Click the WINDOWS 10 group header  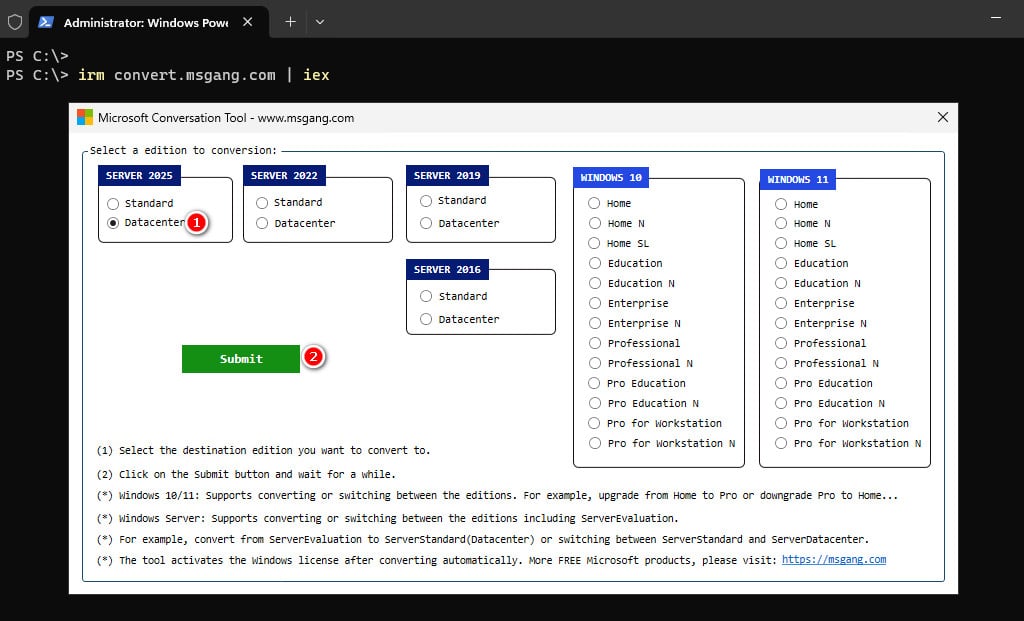pos(611,178)
